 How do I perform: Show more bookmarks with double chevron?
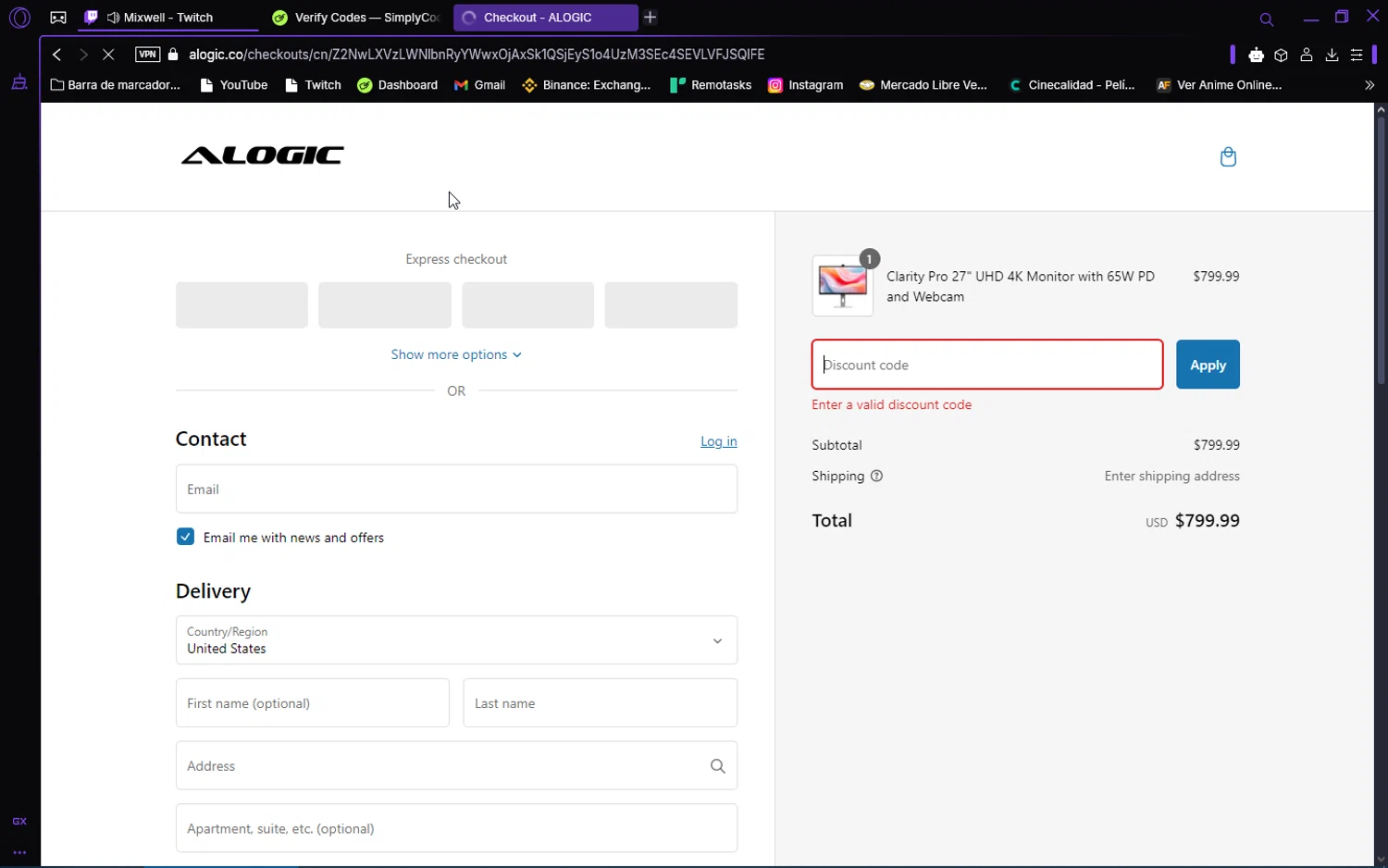point(1369,85)
